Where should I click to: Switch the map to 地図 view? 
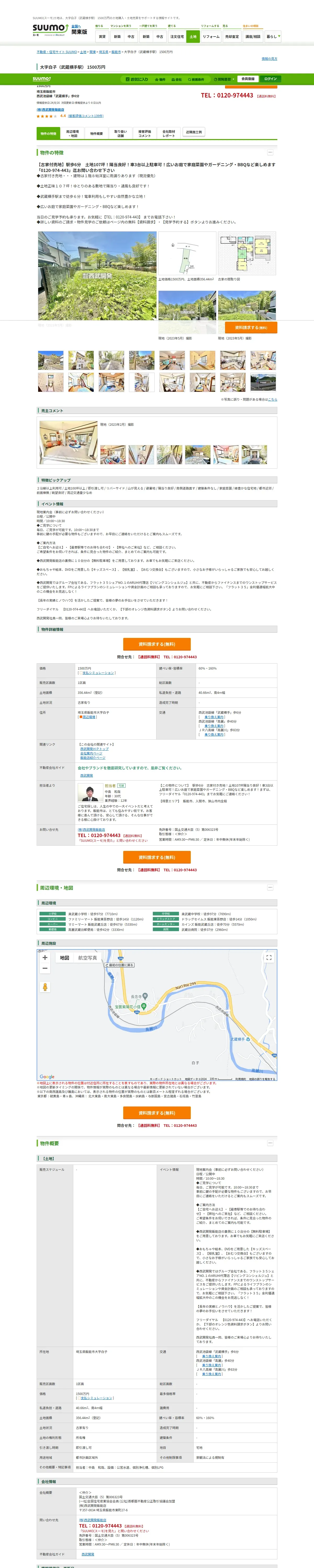click(x=64, y=958)
